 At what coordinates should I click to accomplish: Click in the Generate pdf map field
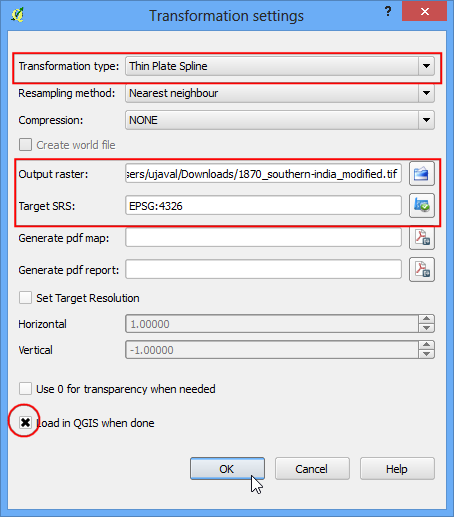(x=263, y=238)
